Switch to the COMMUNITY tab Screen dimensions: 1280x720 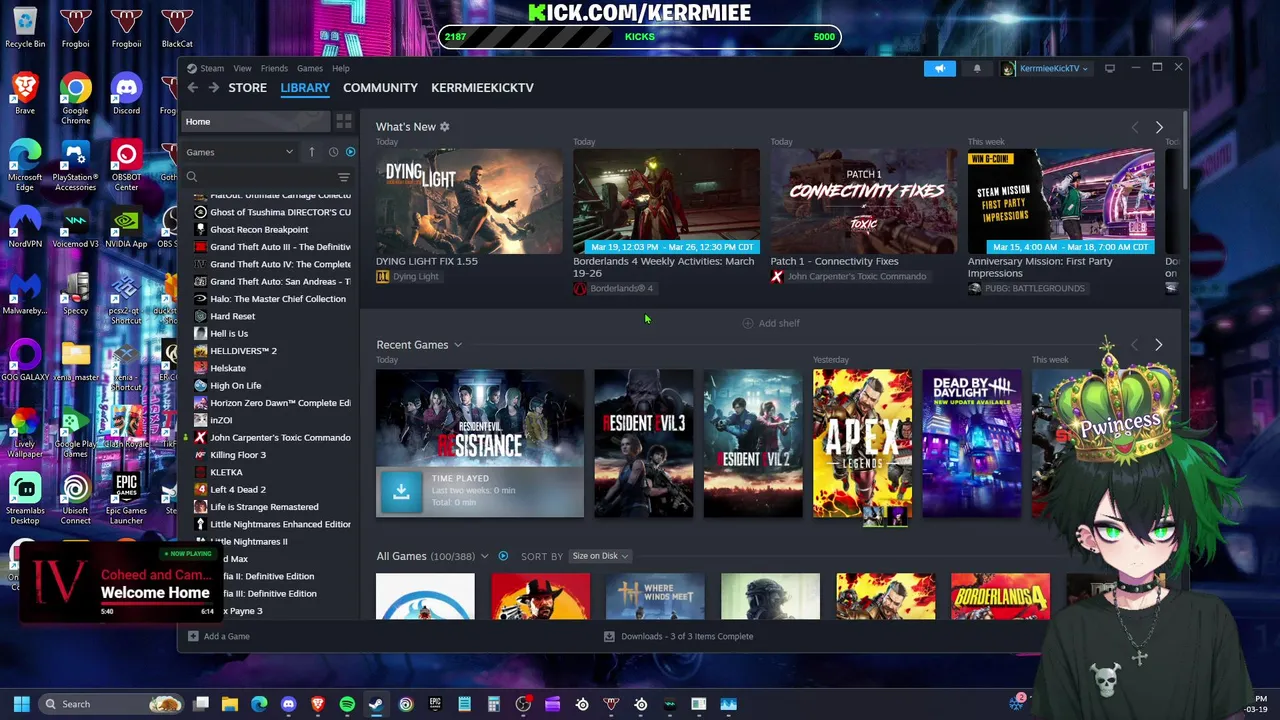coord(380,88)
